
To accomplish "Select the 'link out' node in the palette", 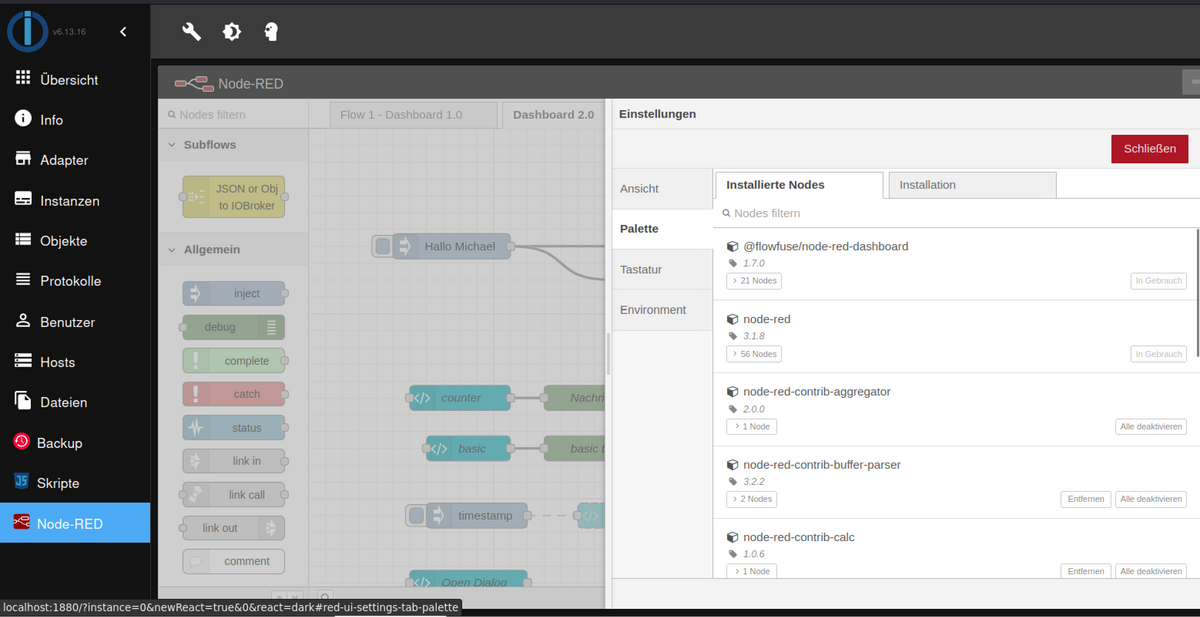I will point(234,528).
